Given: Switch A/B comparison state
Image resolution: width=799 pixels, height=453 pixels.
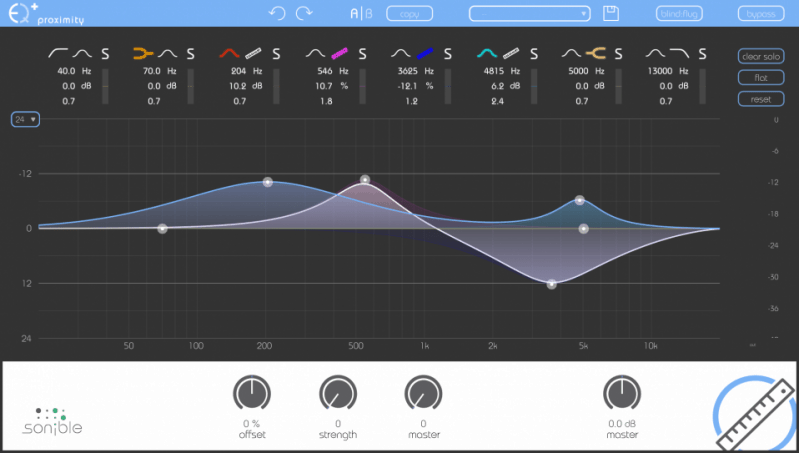Looking at the screenshot, I should 361,14.
